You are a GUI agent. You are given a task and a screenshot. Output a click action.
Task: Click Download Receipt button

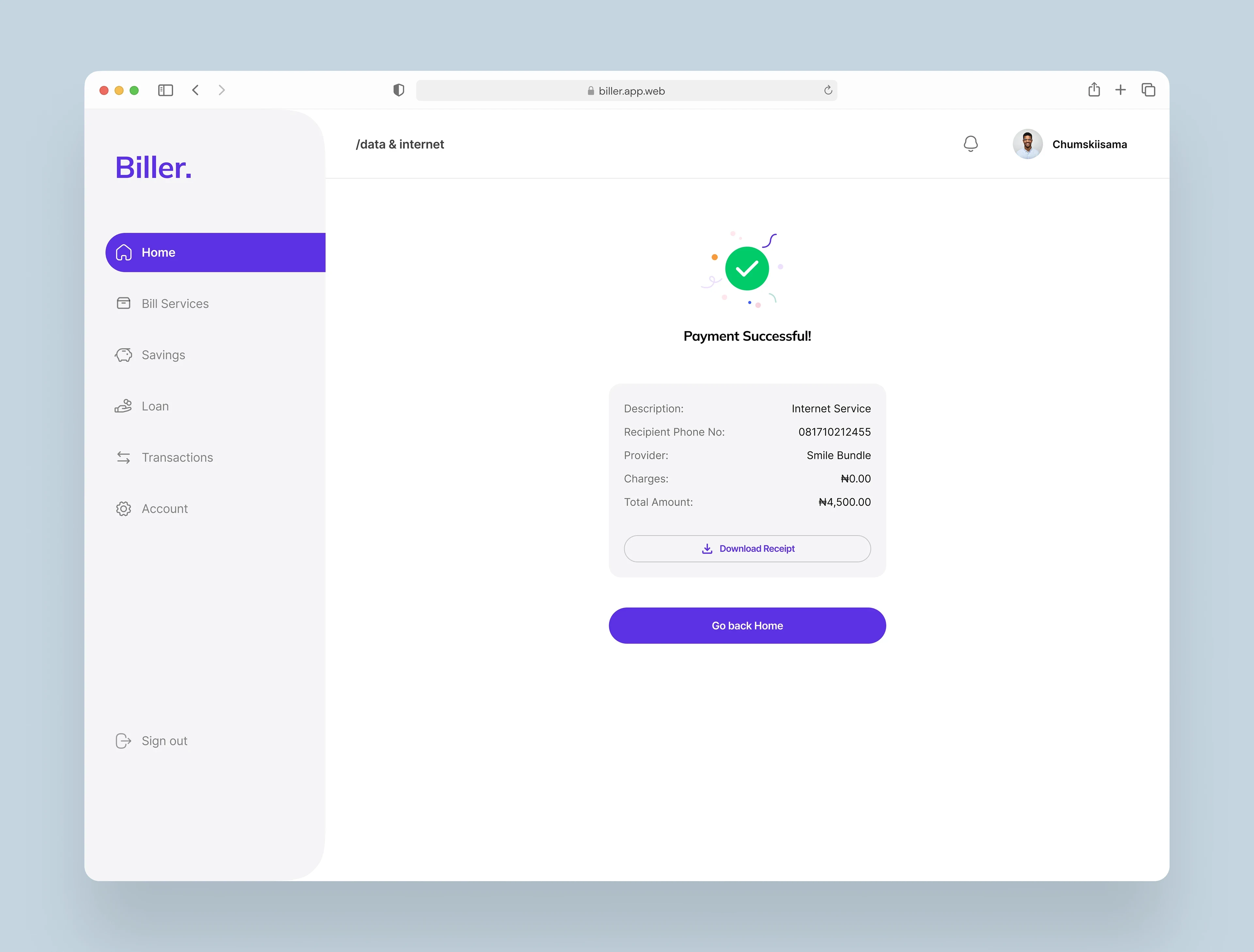point(747,548)
